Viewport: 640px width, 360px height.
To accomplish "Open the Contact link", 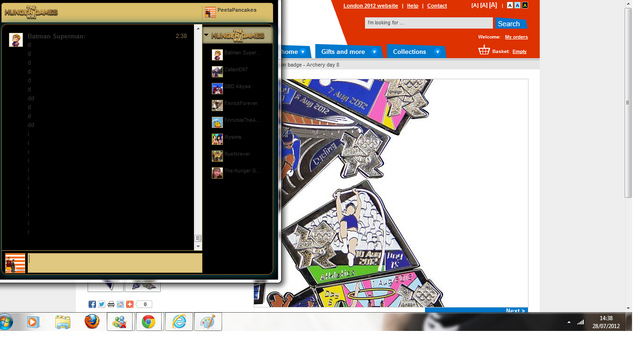I will pos(437,6).
